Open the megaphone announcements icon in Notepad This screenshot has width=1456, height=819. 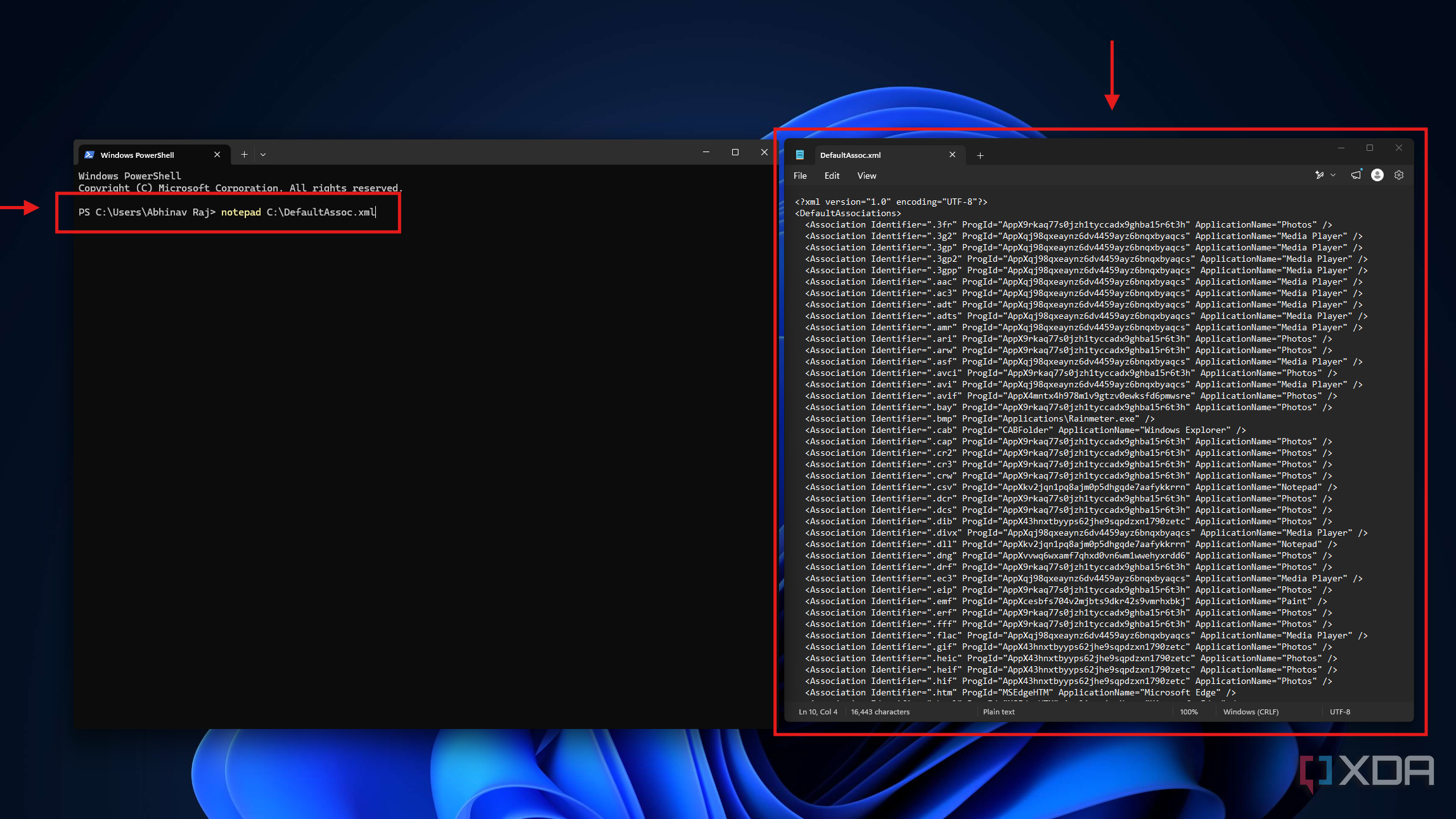[1356, 175]
